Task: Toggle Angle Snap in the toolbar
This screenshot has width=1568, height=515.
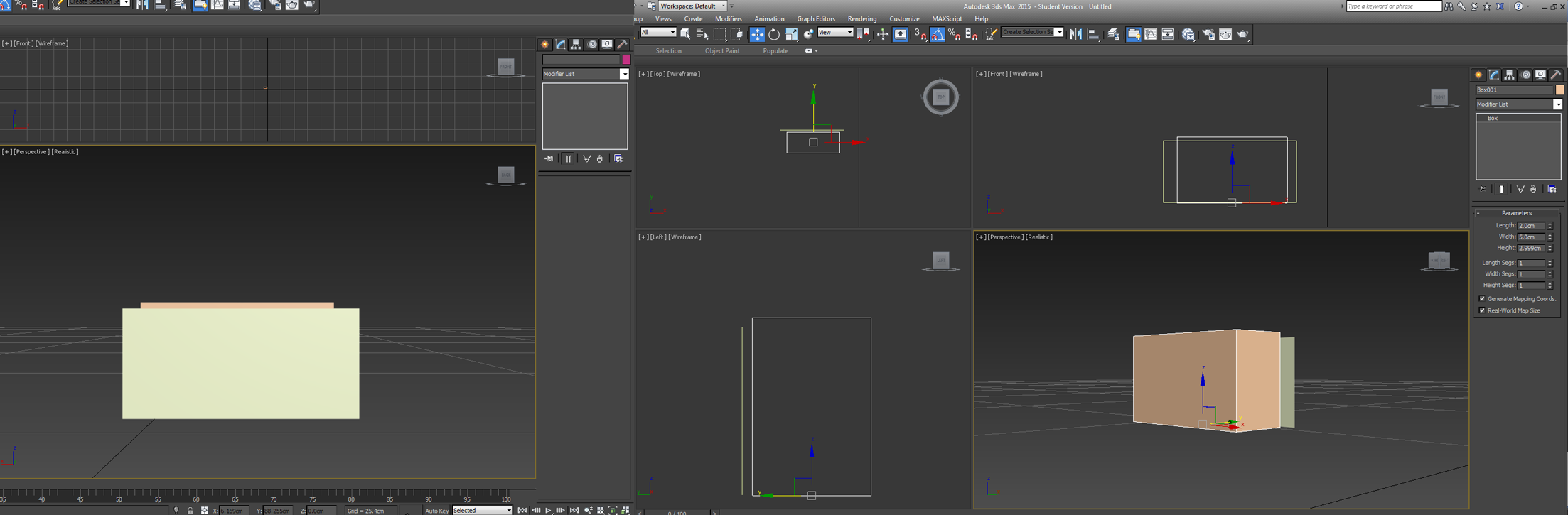Action: point(938,34)
